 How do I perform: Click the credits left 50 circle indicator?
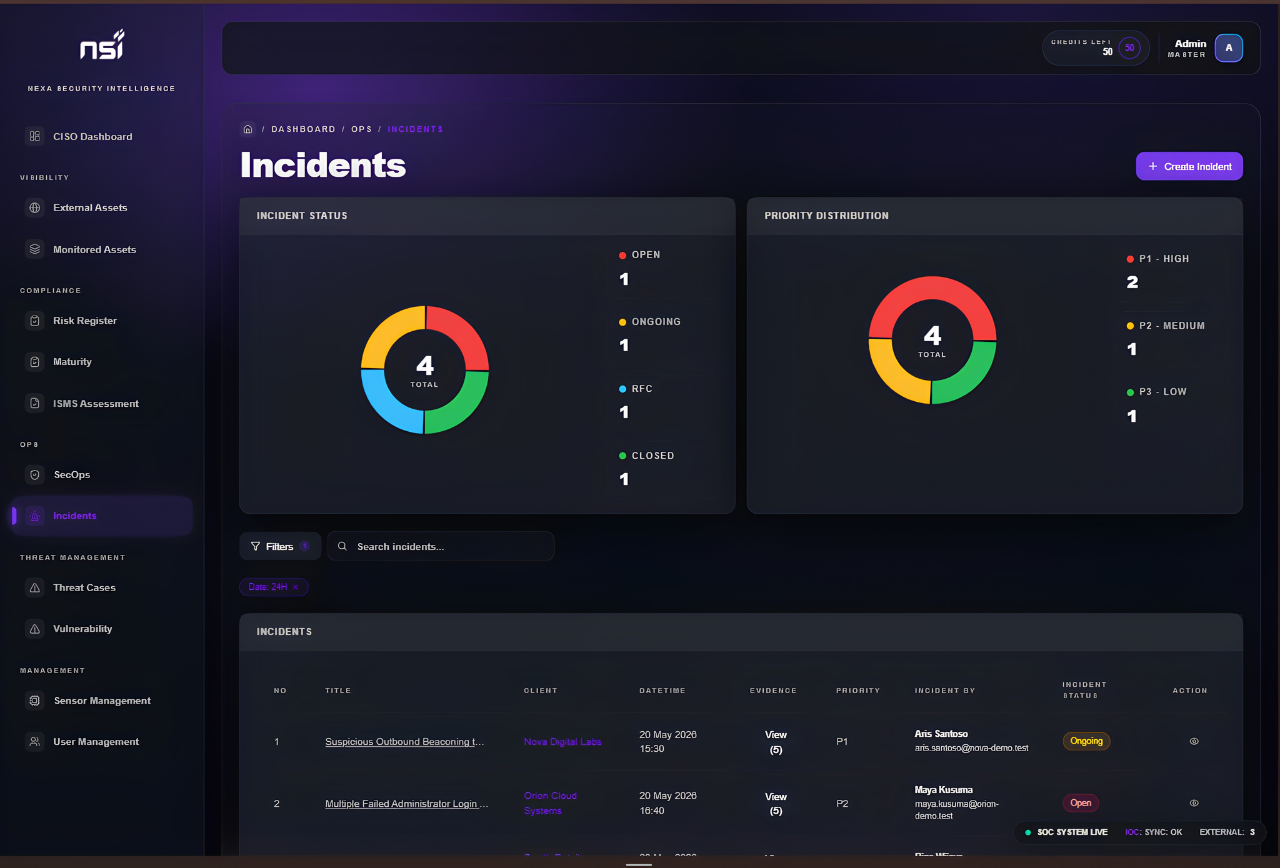point(1130,48)
